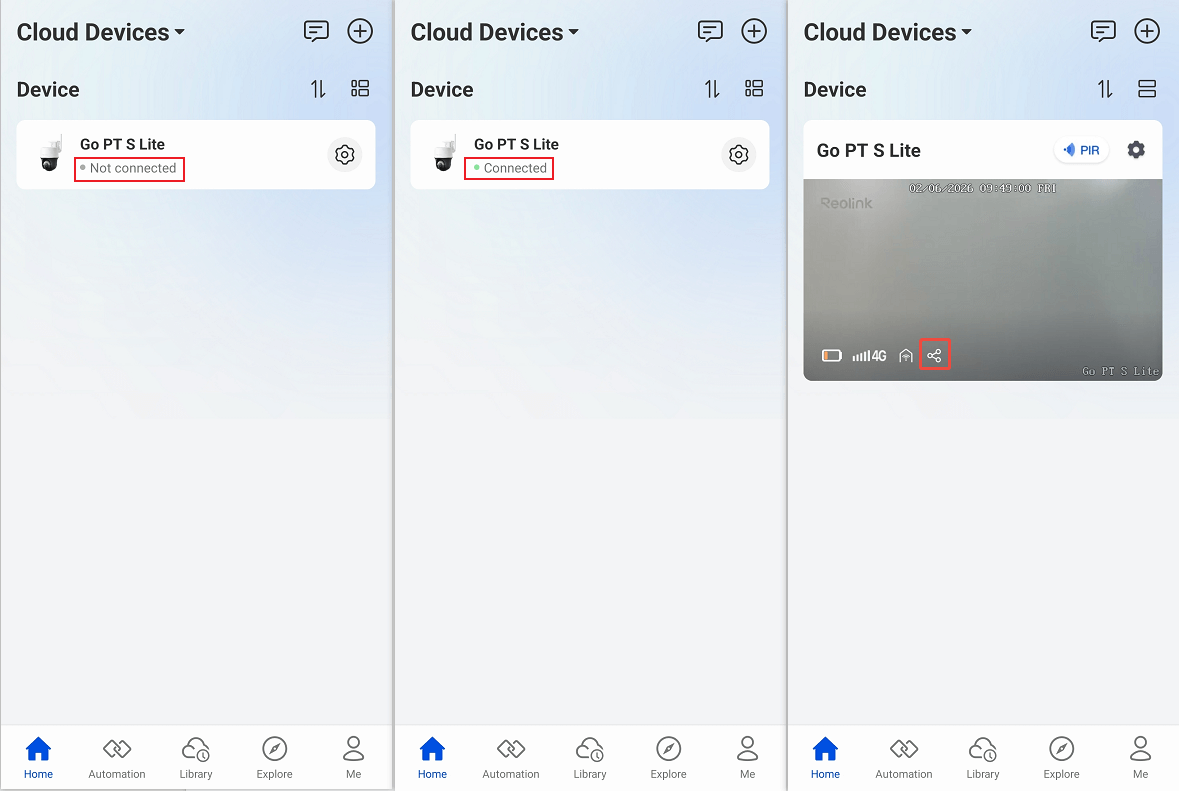This screenshot has height=791, width=1179.
Task: Tap the camera image of the Connected device
Action: [443, 155]
